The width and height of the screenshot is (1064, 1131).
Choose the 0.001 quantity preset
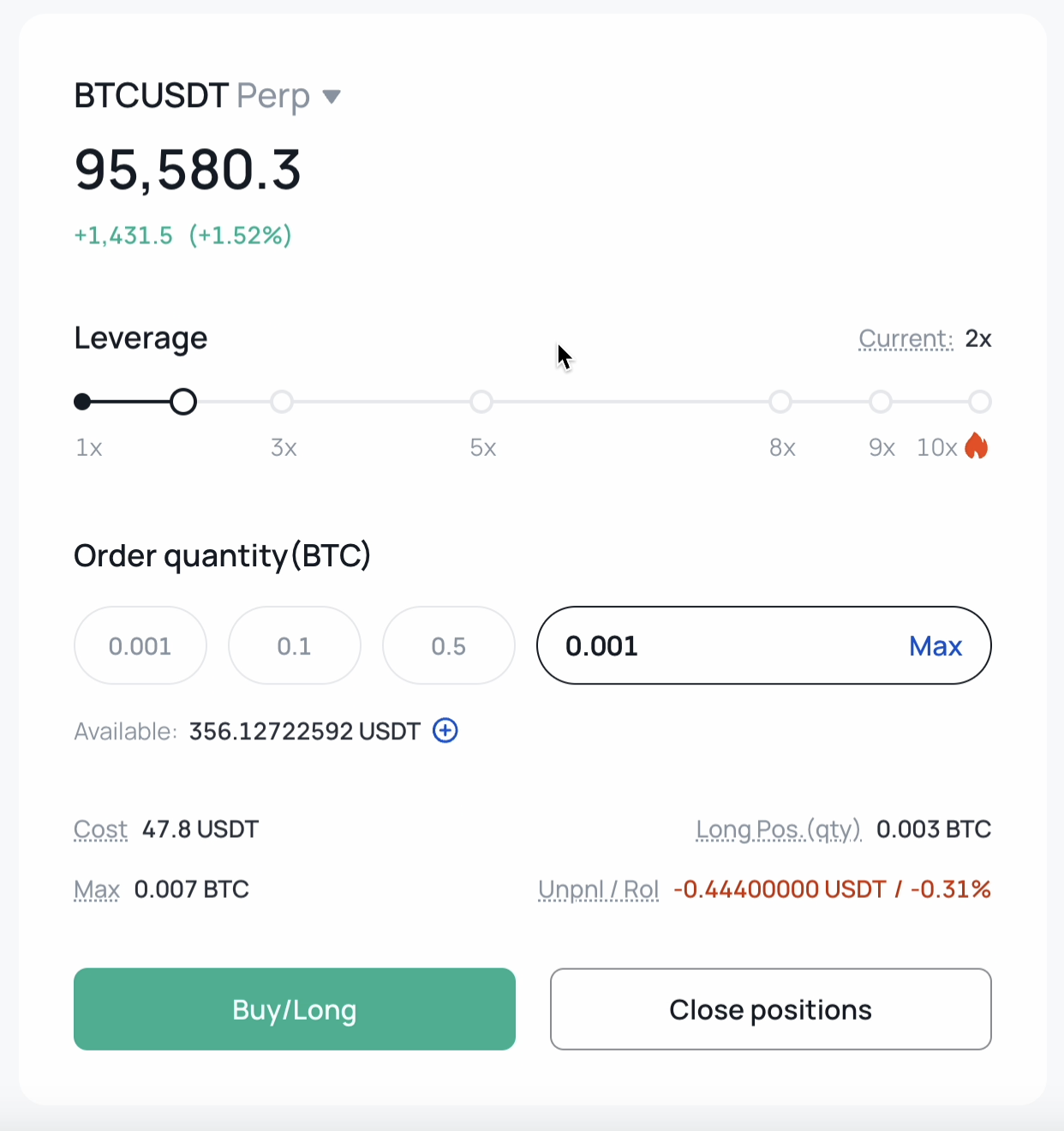click(x=140, y=645)
